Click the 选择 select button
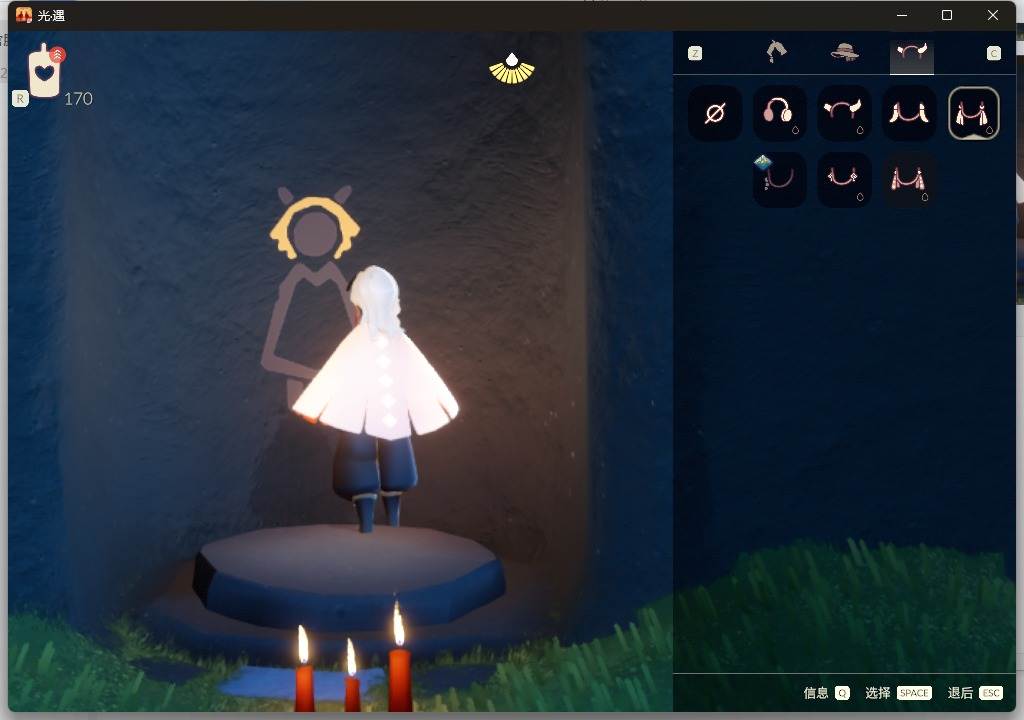 pyautogui.click(x=897, y=693)
